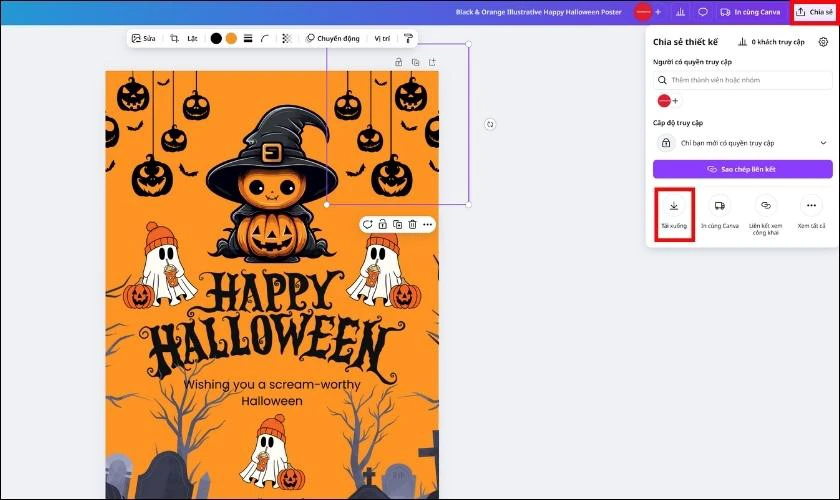Open share settings gear icon

click(x=823, y=42)
